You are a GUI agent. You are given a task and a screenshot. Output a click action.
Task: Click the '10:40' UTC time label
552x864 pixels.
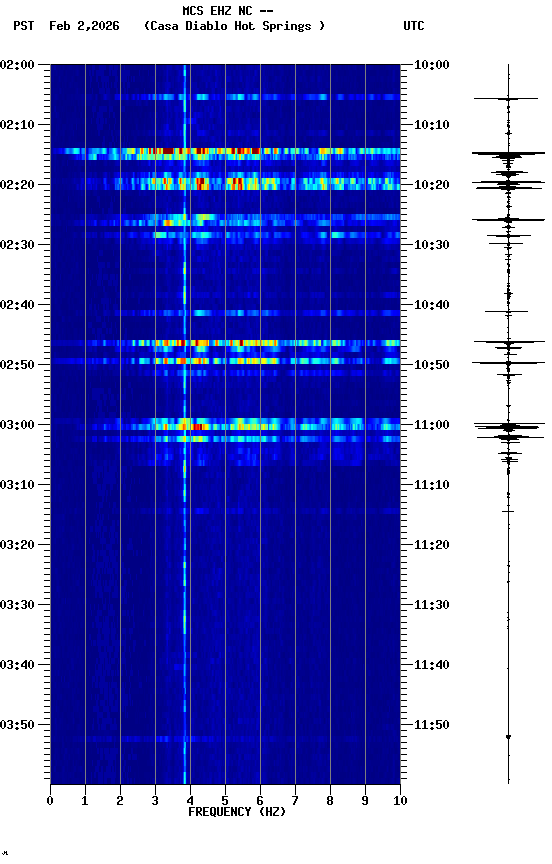(432, 305)
